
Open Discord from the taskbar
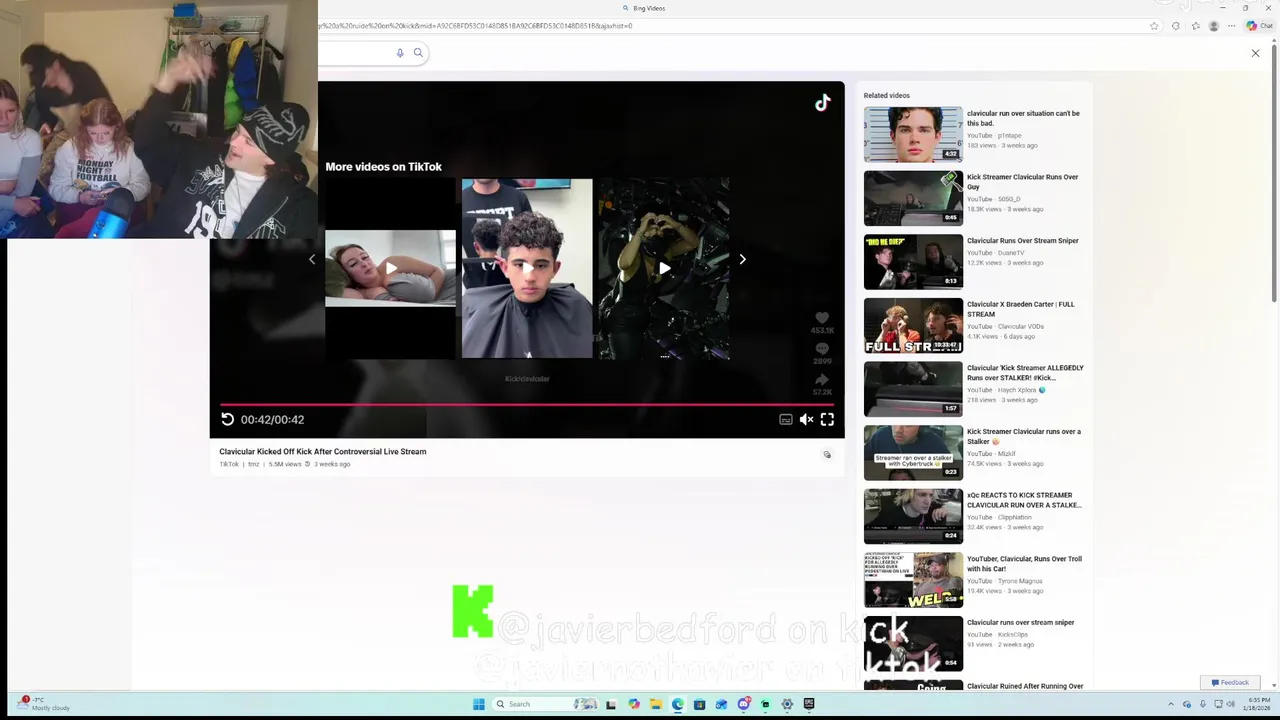coord(743,704)
